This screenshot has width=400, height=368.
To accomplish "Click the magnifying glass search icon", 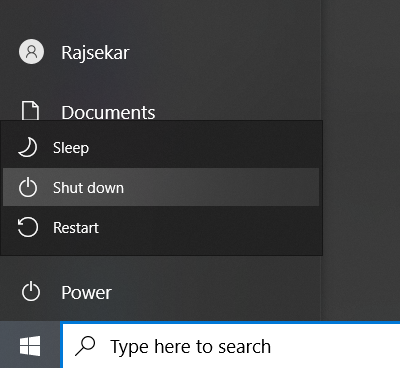I will 85,346.
